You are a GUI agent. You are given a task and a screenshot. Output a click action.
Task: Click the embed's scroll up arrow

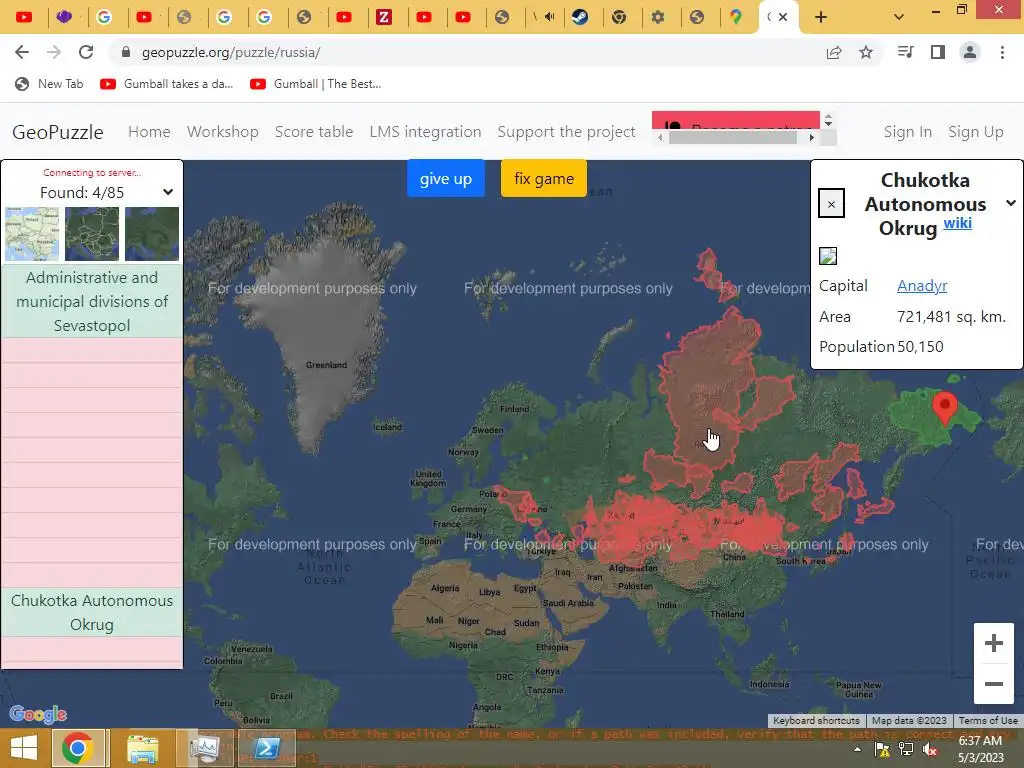pyautogui.click(x=828, y=116)
